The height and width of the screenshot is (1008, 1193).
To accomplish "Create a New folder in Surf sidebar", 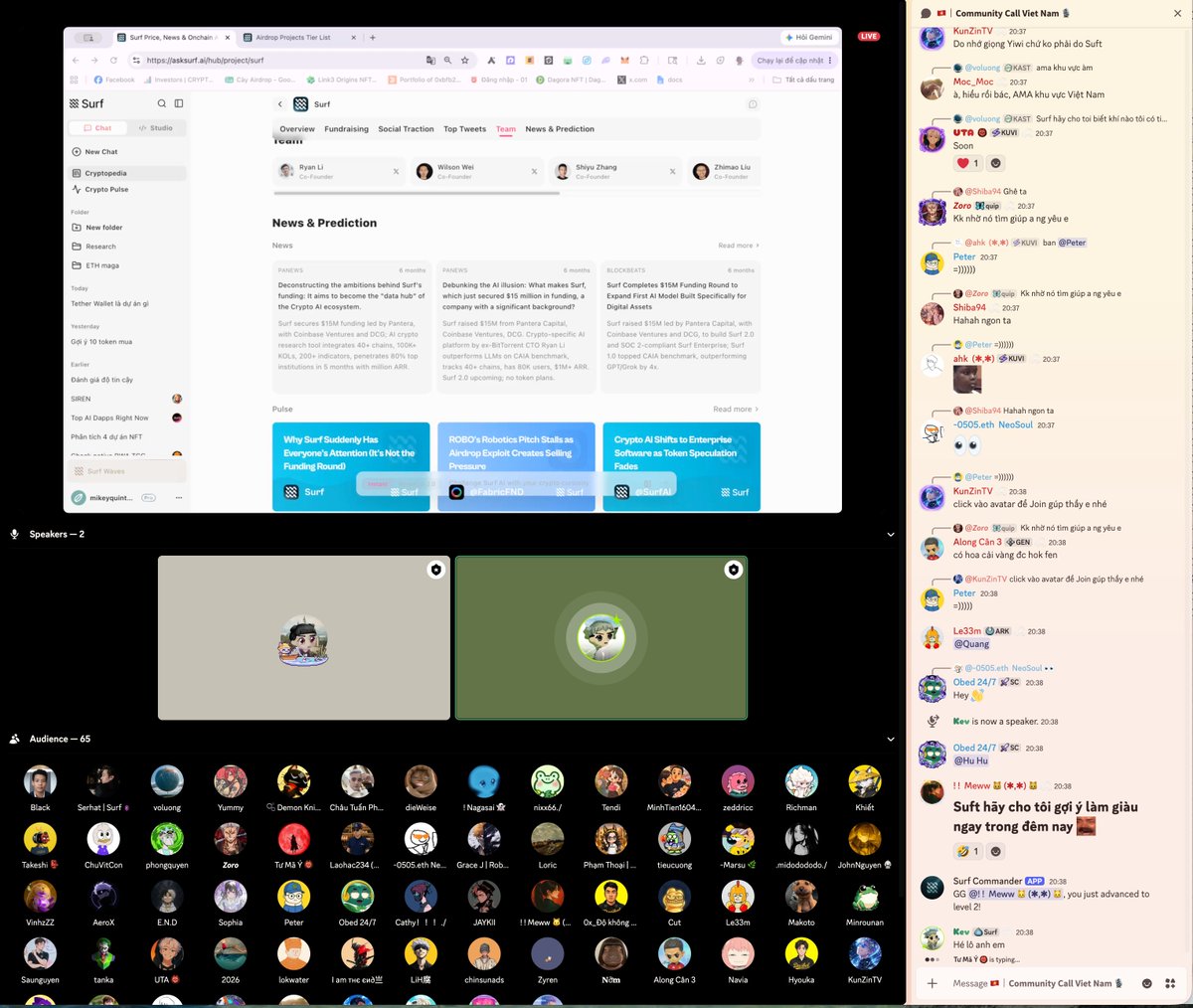I will [x=97, y=228].
